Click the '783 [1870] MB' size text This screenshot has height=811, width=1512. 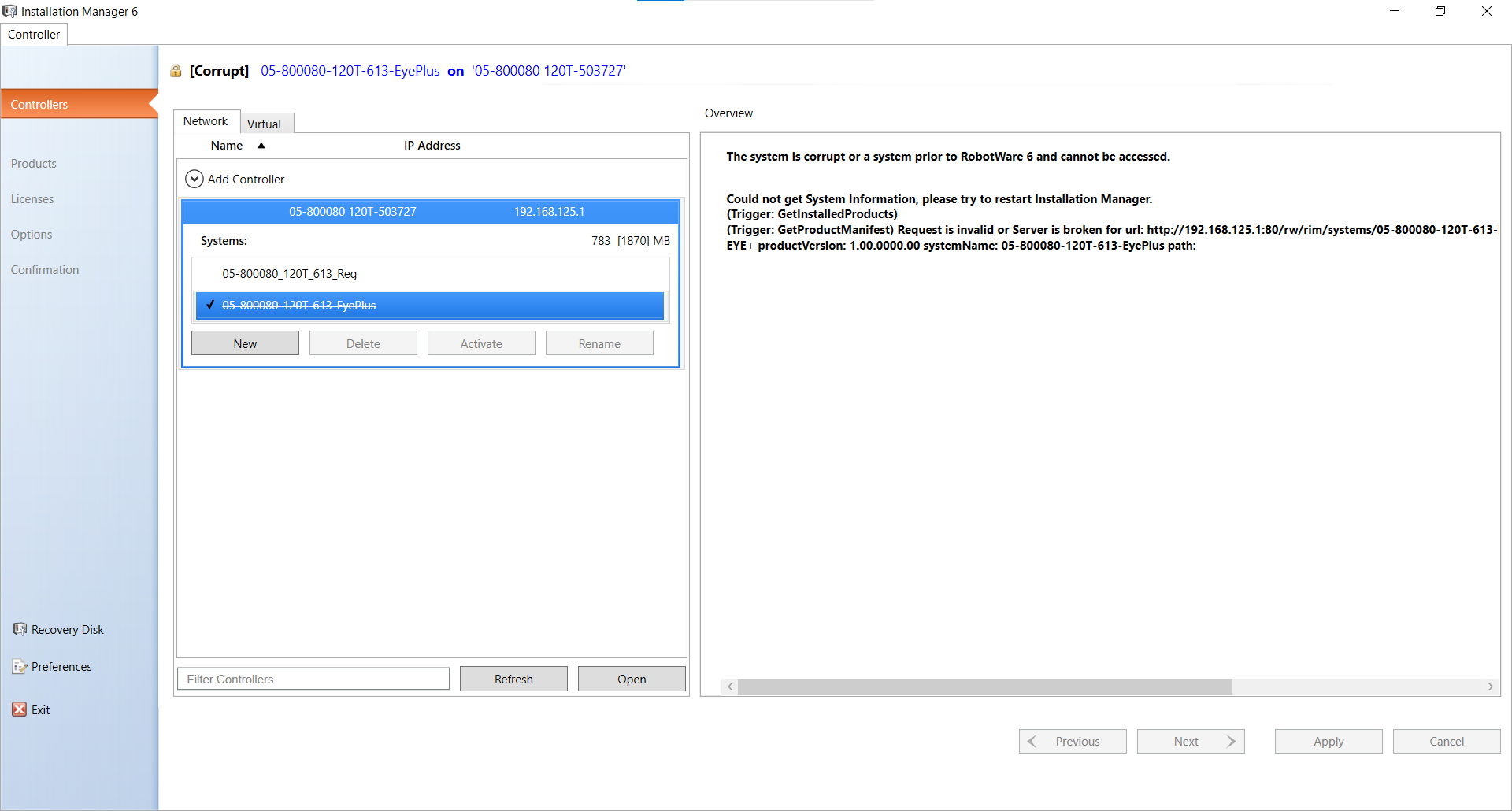click(631, 241)
